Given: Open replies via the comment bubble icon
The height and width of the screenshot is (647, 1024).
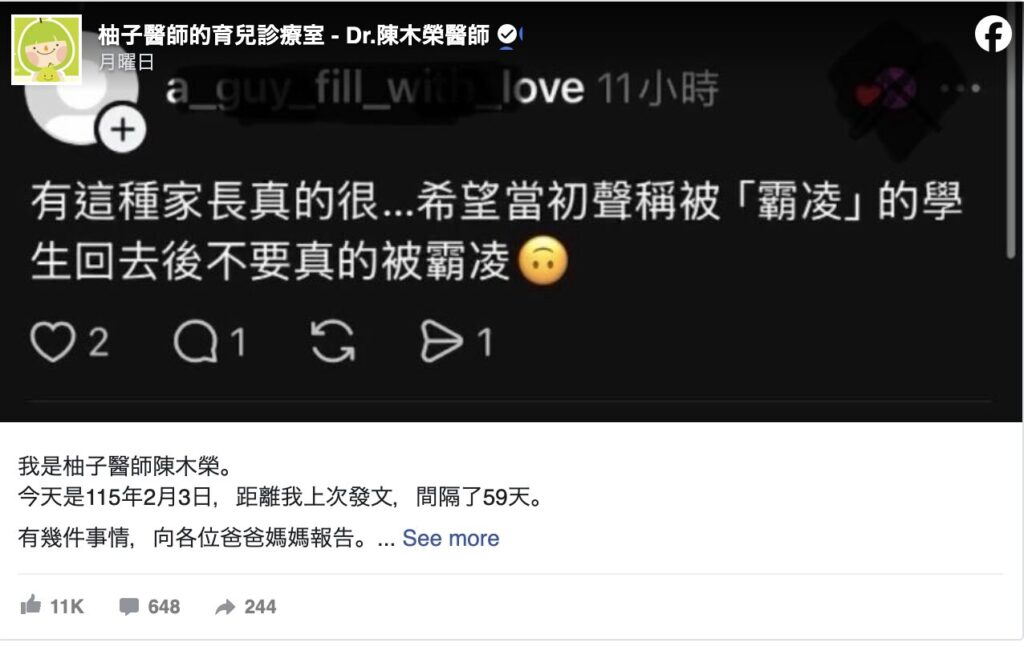Looking at the screenshot, I should [195, 341].
